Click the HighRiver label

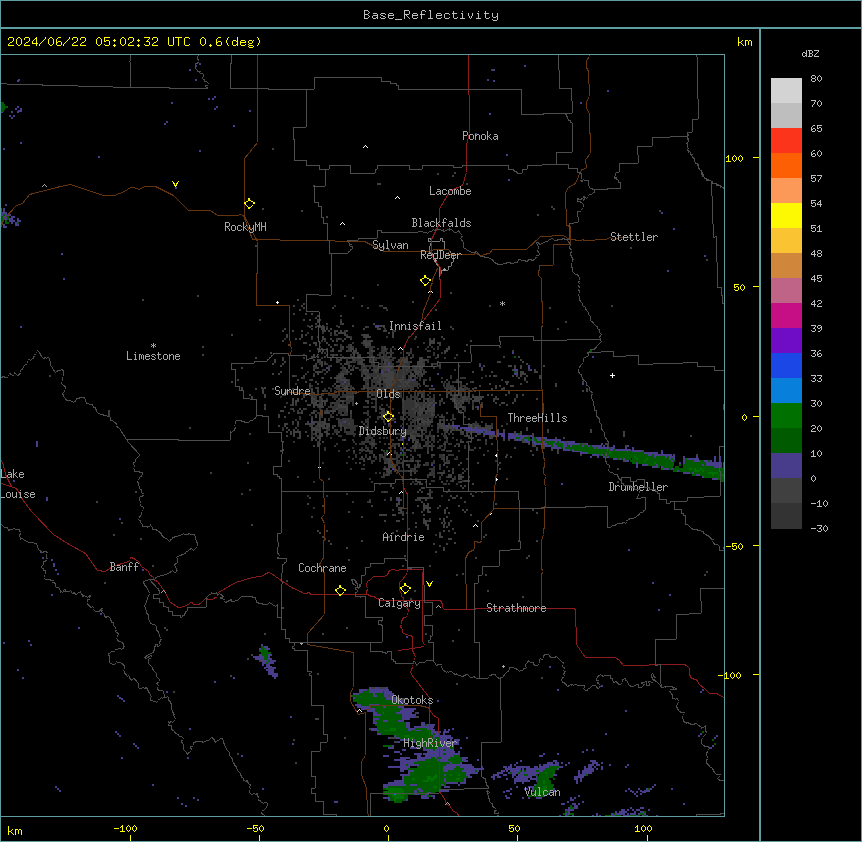click(x=430, y=743)
